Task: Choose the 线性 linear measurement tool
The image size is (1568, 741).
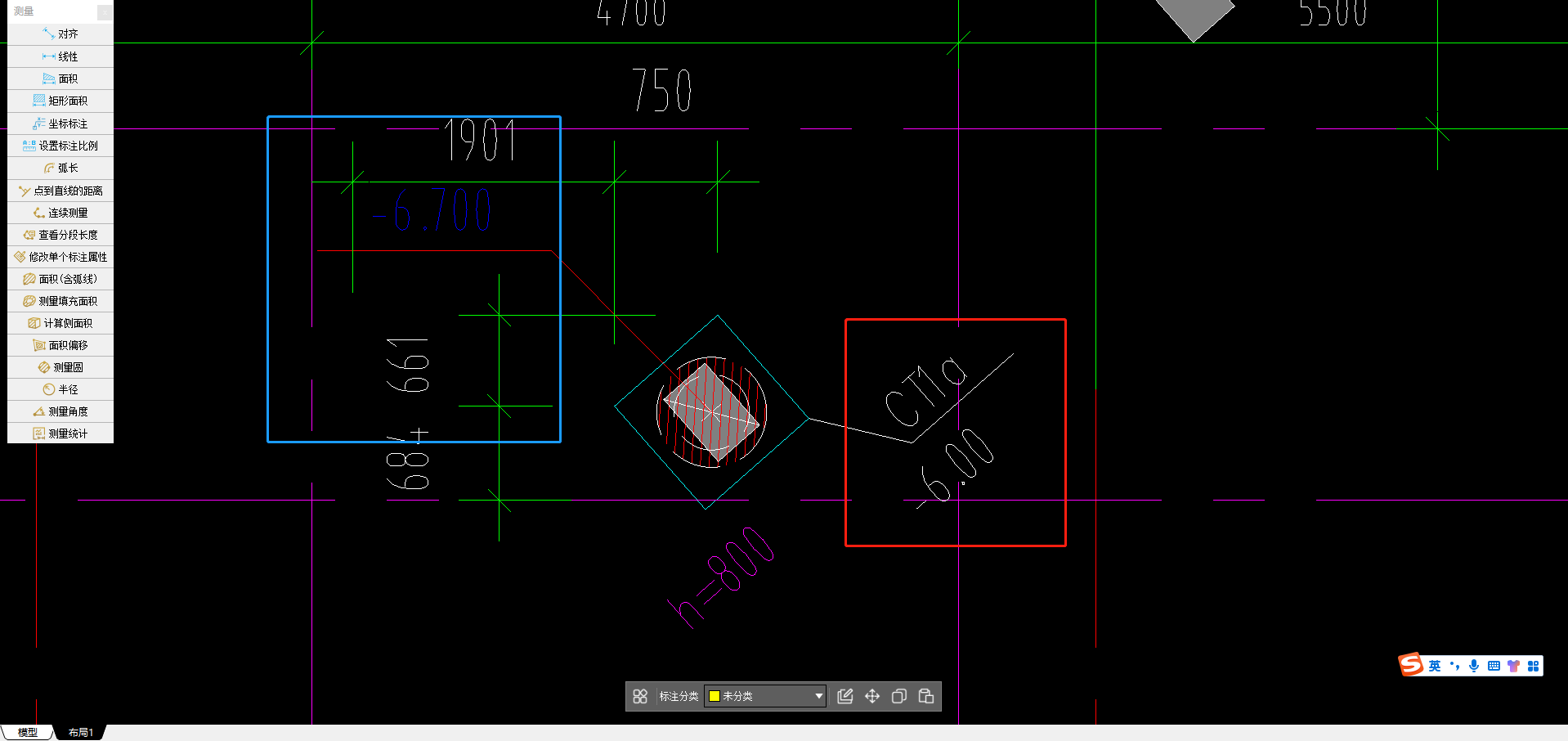Action: (x=60, y=56)
